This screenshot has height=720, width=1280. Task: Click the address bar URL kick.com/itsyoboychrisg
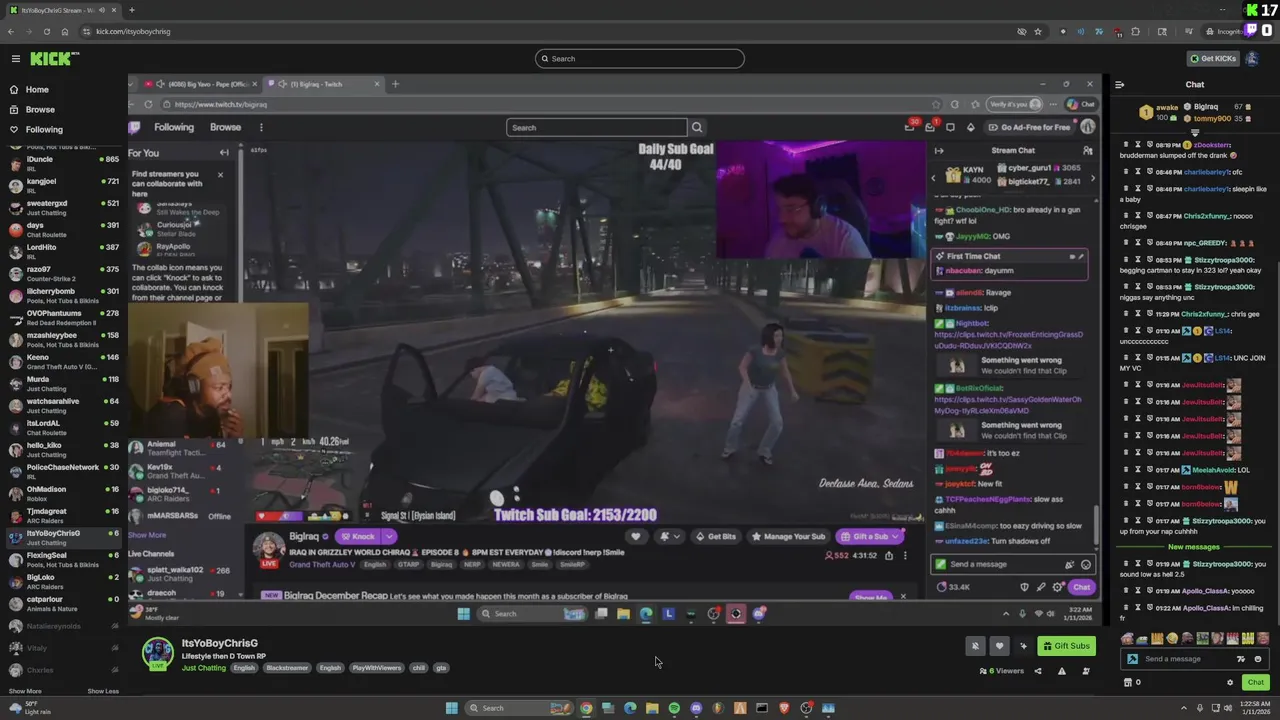133,31
